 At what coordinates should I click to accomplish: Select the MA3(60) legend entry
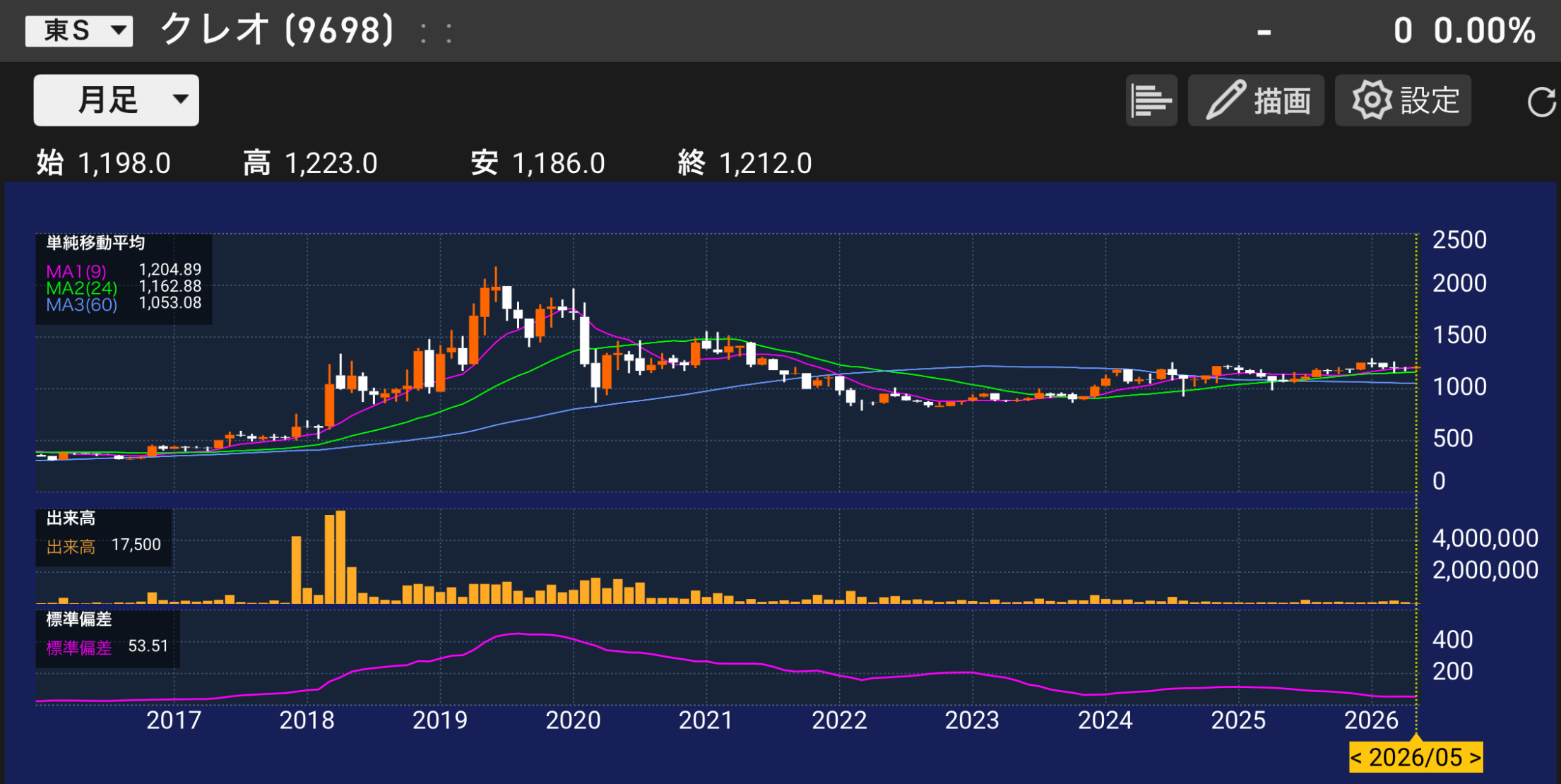[x=81, y=304]
